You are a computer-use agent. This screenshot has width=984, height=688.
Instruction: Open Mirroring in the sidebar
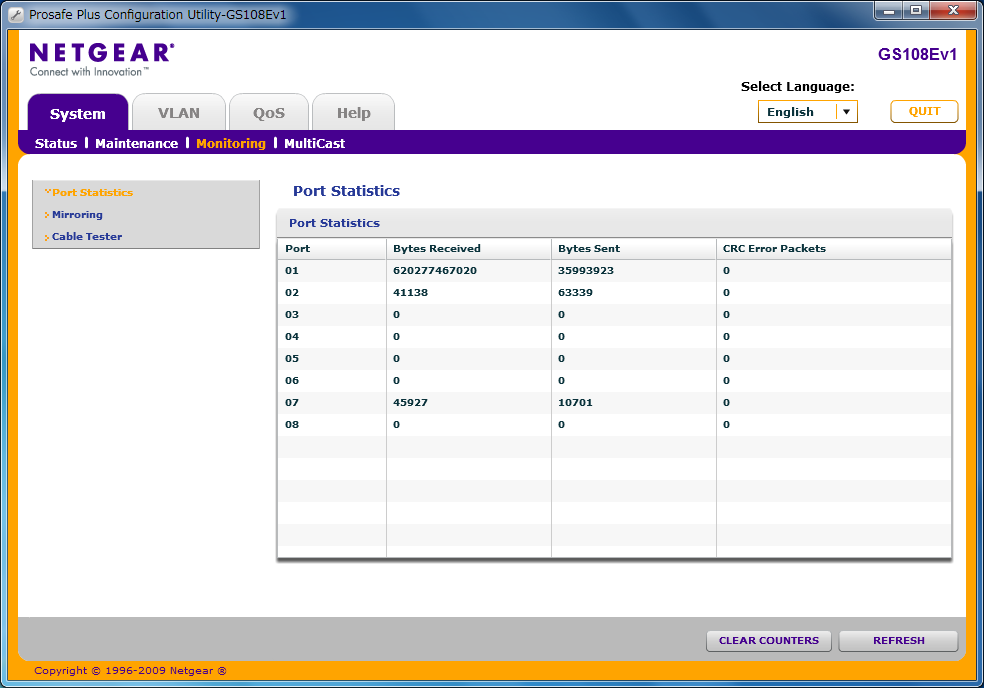tap(77, 215)
